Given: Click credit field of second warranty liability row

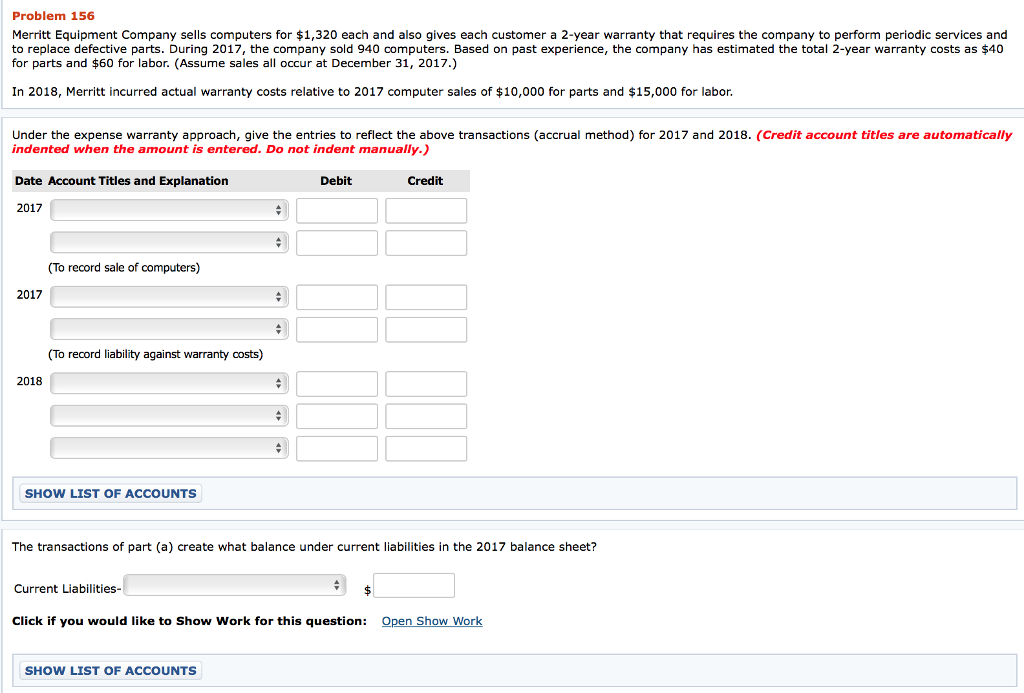Looking at the screenshot, I should (426, 330).
